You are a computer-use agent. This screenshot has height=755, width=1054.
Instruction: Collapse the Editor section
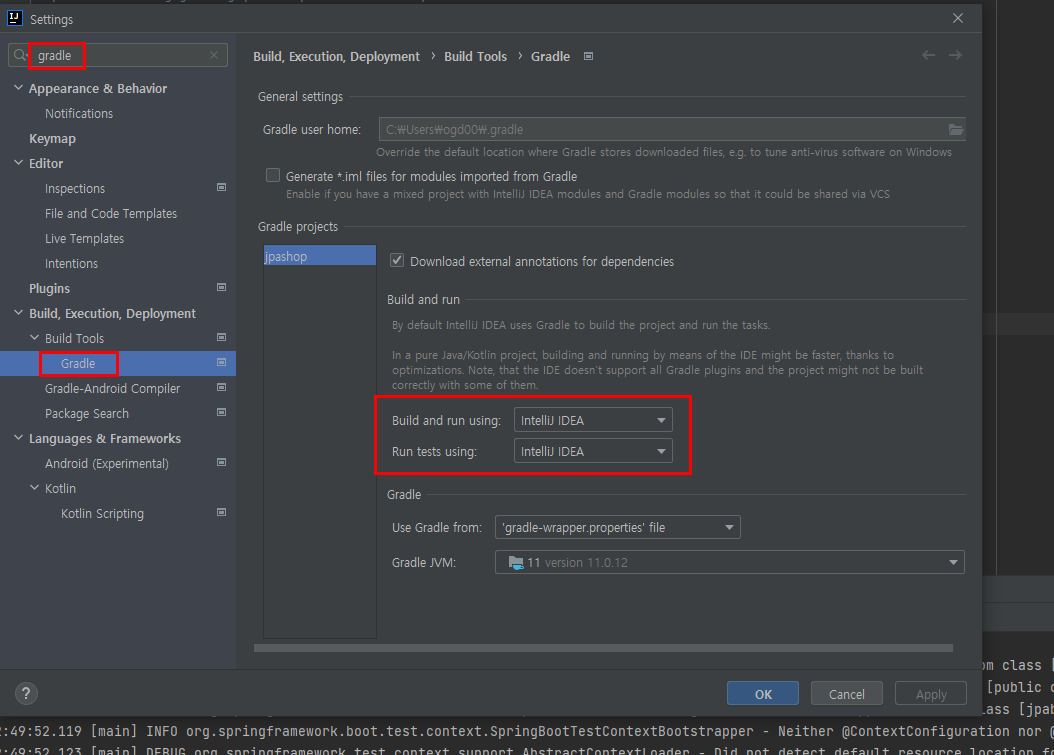(19, 163)
